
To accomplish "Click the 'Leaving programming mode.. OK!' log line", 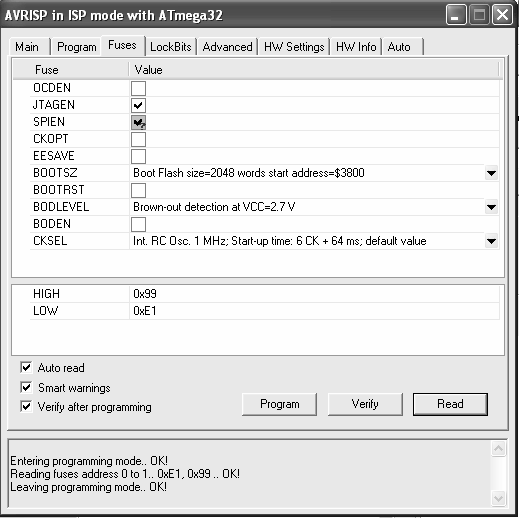I will 88,487.
